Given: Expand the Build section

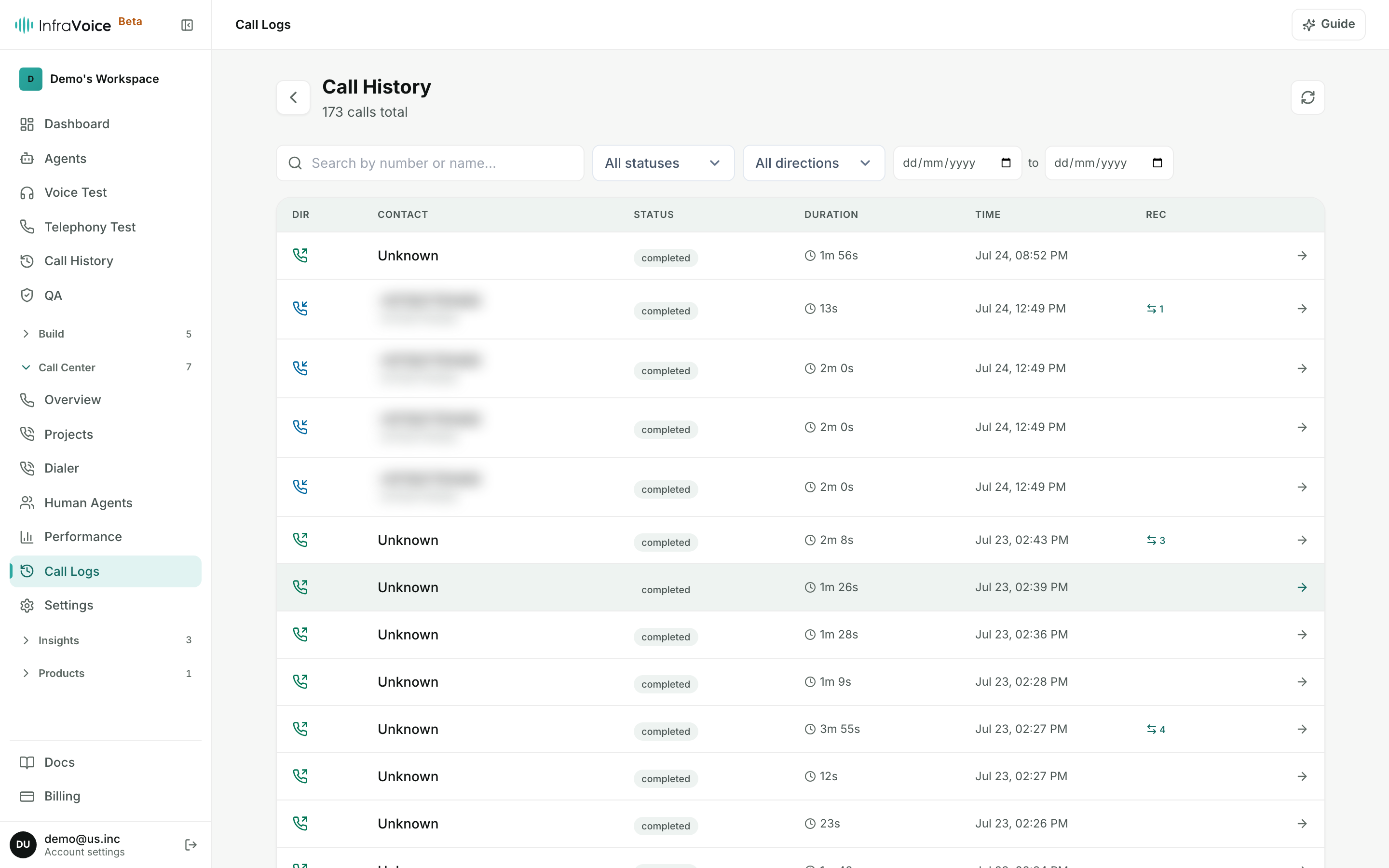Looking at the screenshot, I should click(x=106, y=334).
